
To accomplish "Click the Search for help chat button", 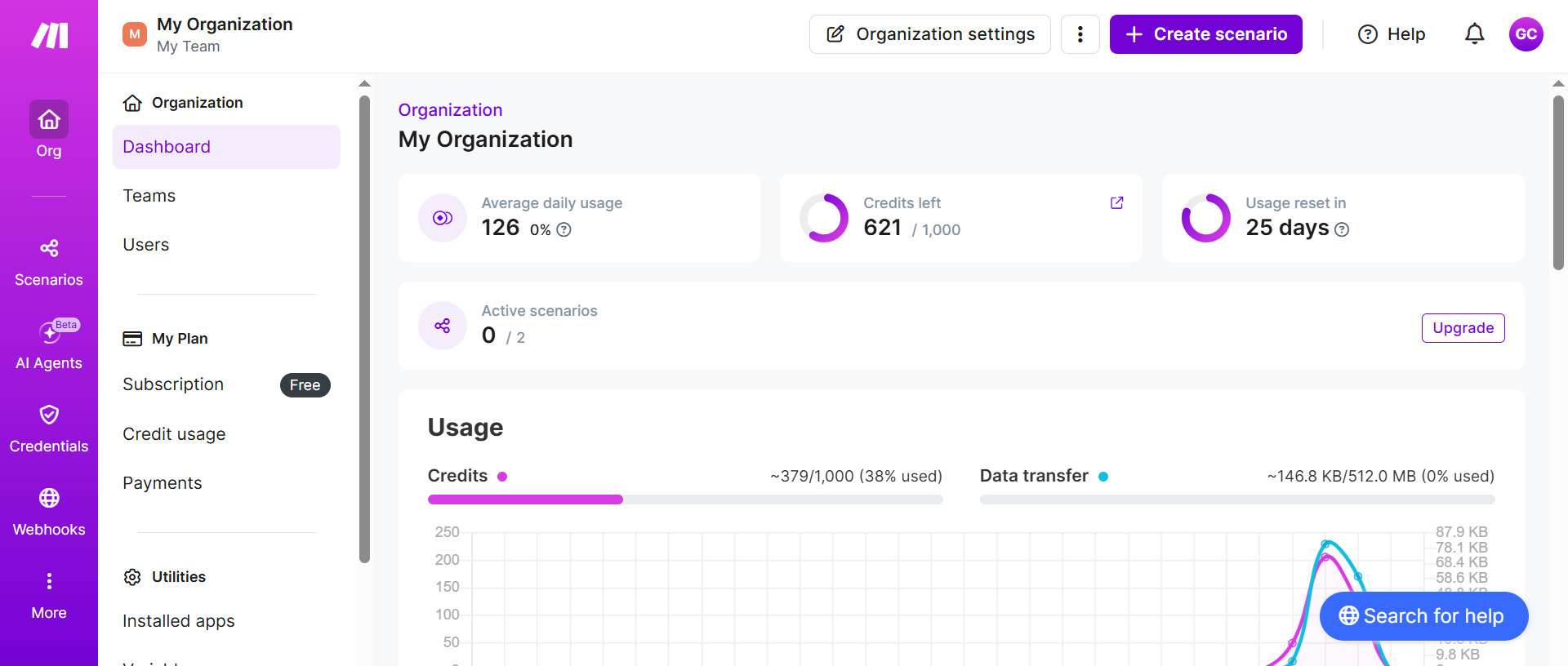I will (1423, 616).
